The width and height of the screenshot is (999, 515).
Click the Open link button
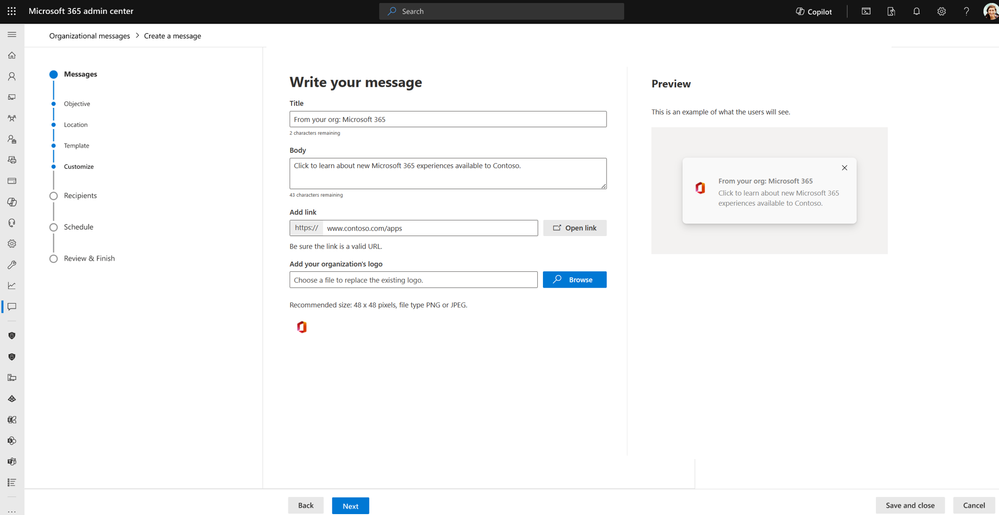pos(575,228)
